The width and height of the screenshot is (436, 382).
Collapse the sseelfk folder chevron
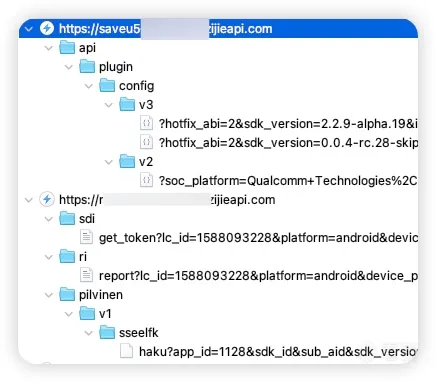[89, 333]
